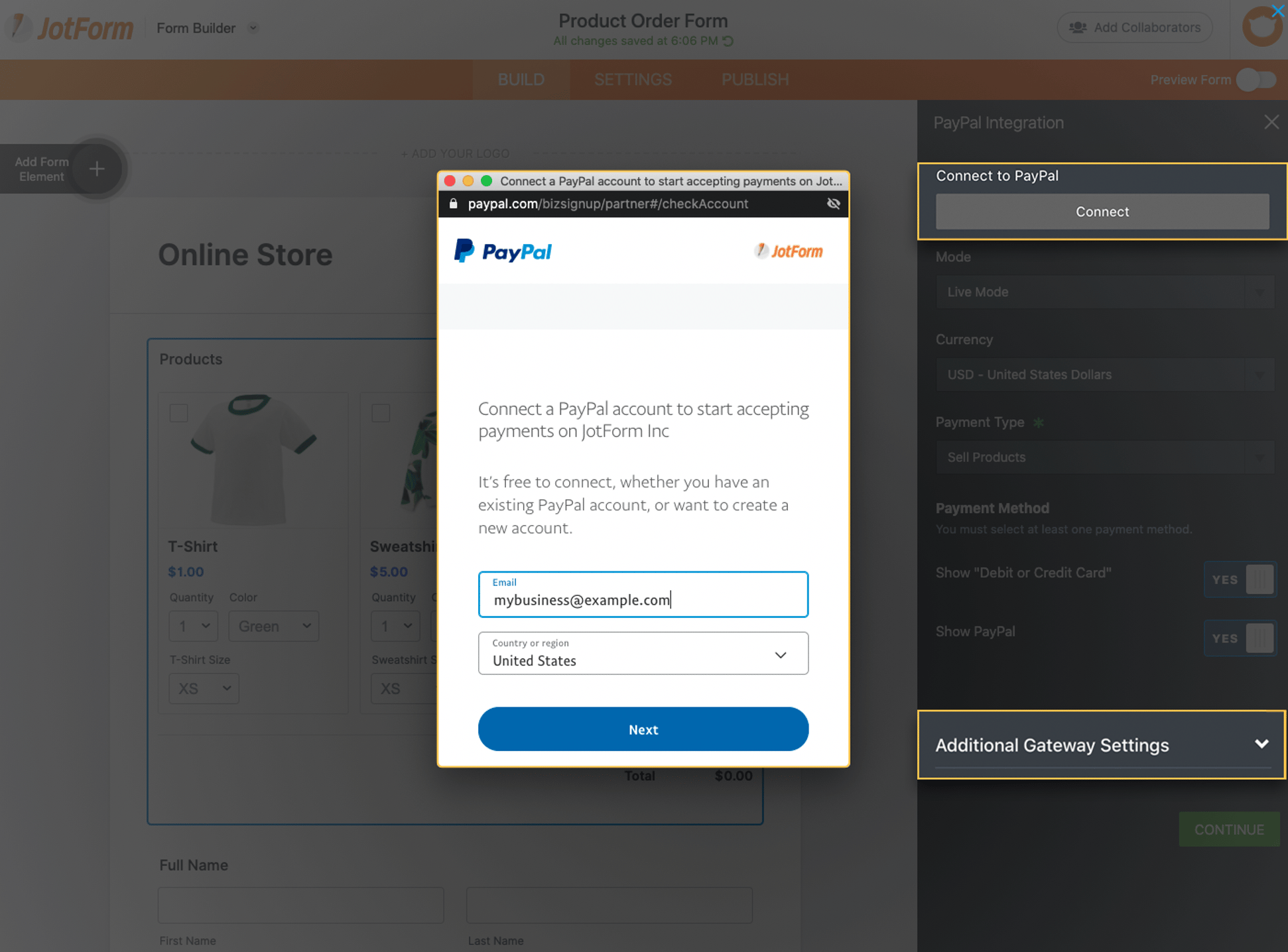Open the T-Shirt Color dropdown
This screenshot has height=952, width=1288.
[274, 626]
